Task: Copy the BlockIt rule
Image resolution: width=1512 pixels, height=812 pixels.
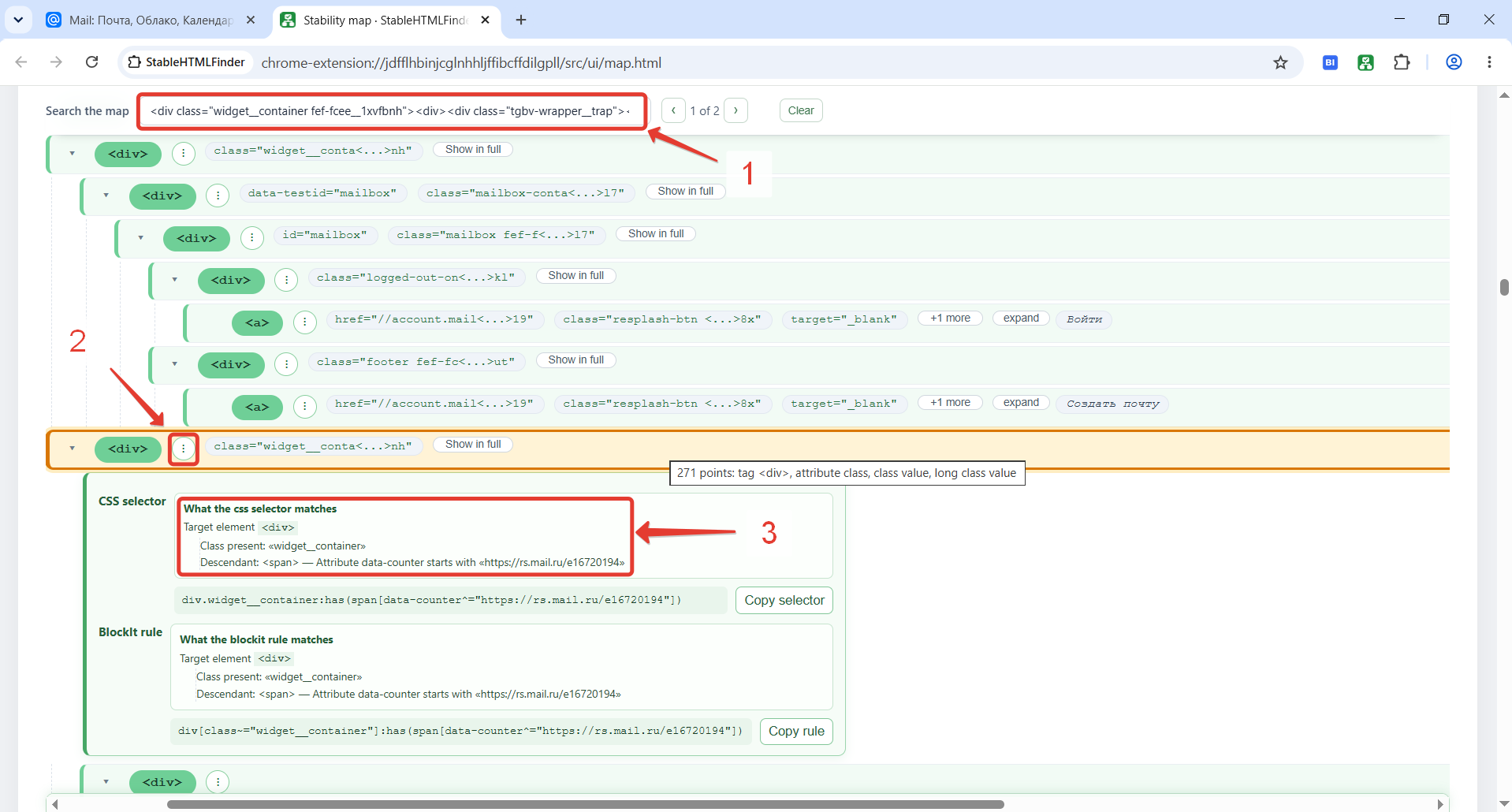Action: point(796,731)
